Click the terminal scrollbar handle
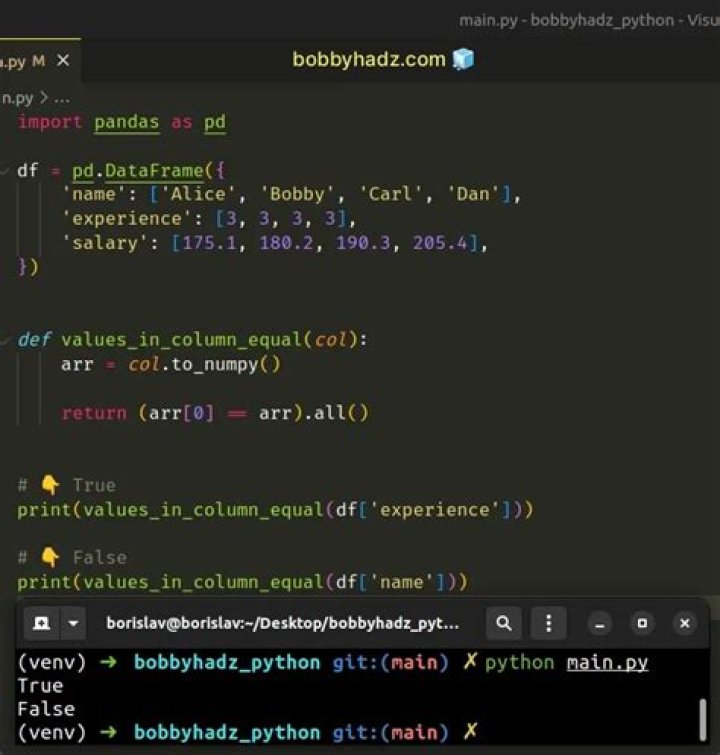720x755 pixels. click(x=703, y=719)
